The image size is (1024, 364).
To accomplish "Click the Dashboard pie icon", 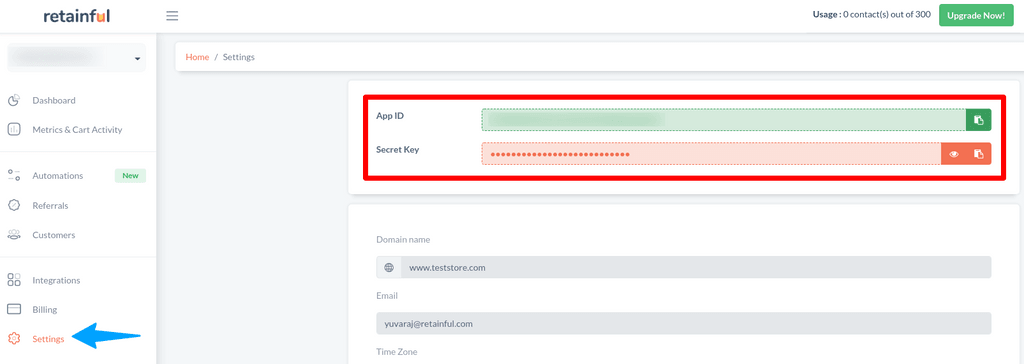I will (x=14, y=101).
